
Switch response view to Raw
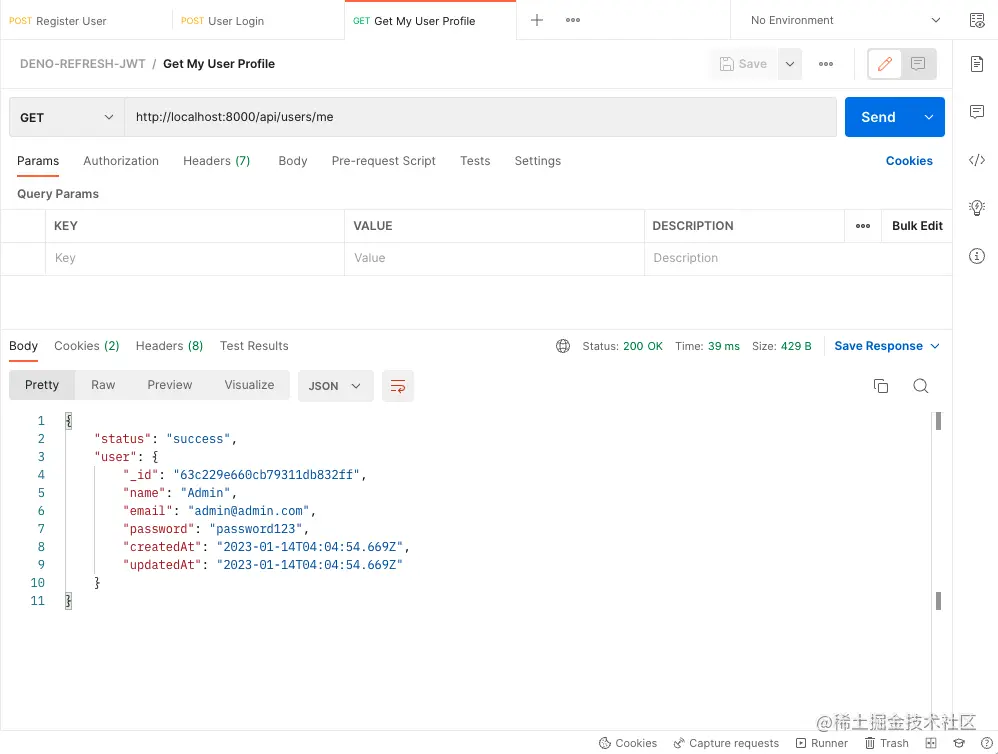click(x=103, y=385)
